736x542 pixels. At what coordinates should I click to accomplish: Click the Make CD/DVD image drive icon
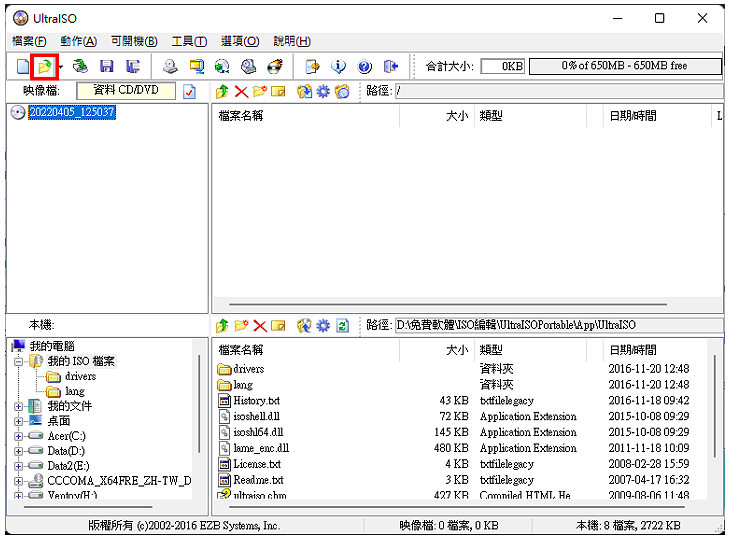(x=170, y=67)
